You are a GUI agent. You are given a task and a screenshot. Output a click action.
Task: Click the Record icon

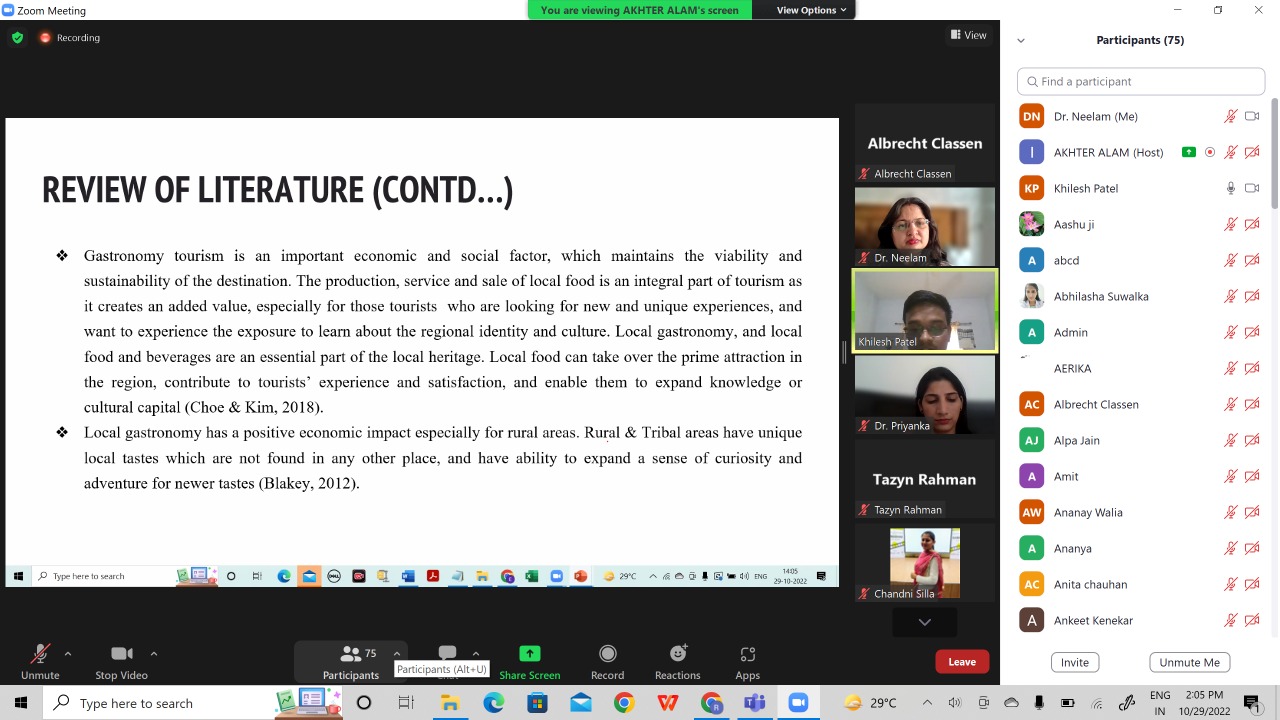[607, 654]
